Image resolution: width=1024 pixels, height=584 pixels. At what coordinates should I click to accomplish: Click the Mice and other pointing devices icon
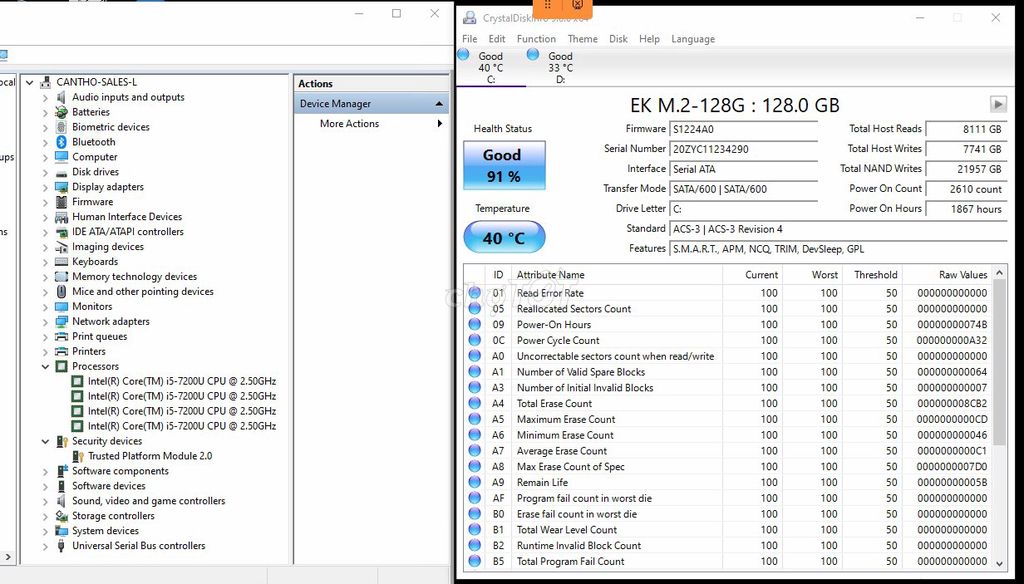(61, 292)
